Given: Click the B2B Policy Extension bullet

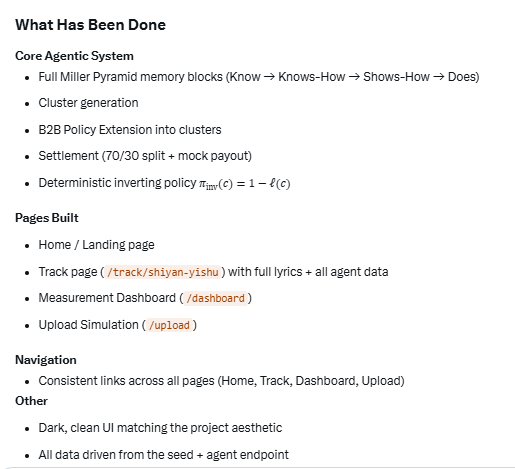Looking at the screenshot, I should 130,130.
